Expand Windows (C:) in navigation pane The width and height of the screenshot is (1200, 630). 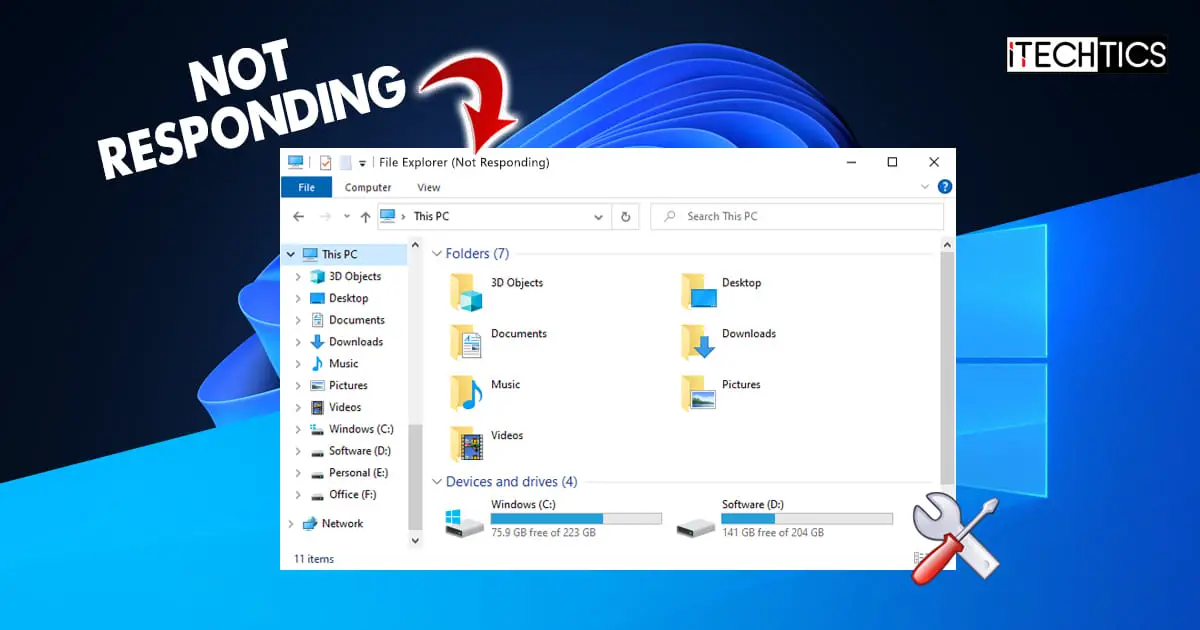click(x=298, y=429)
